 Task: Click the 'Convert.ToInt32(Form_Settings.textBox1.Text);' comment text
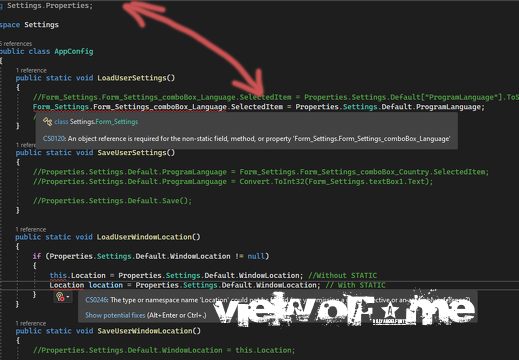pyautogui.click(x=336, y=182)
